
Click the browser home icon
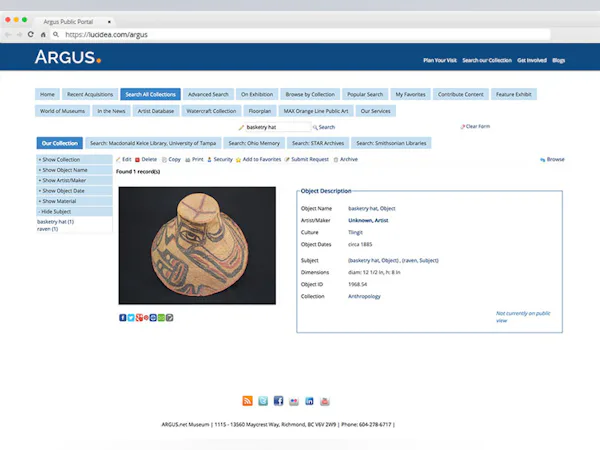click(x=43, y=34)
